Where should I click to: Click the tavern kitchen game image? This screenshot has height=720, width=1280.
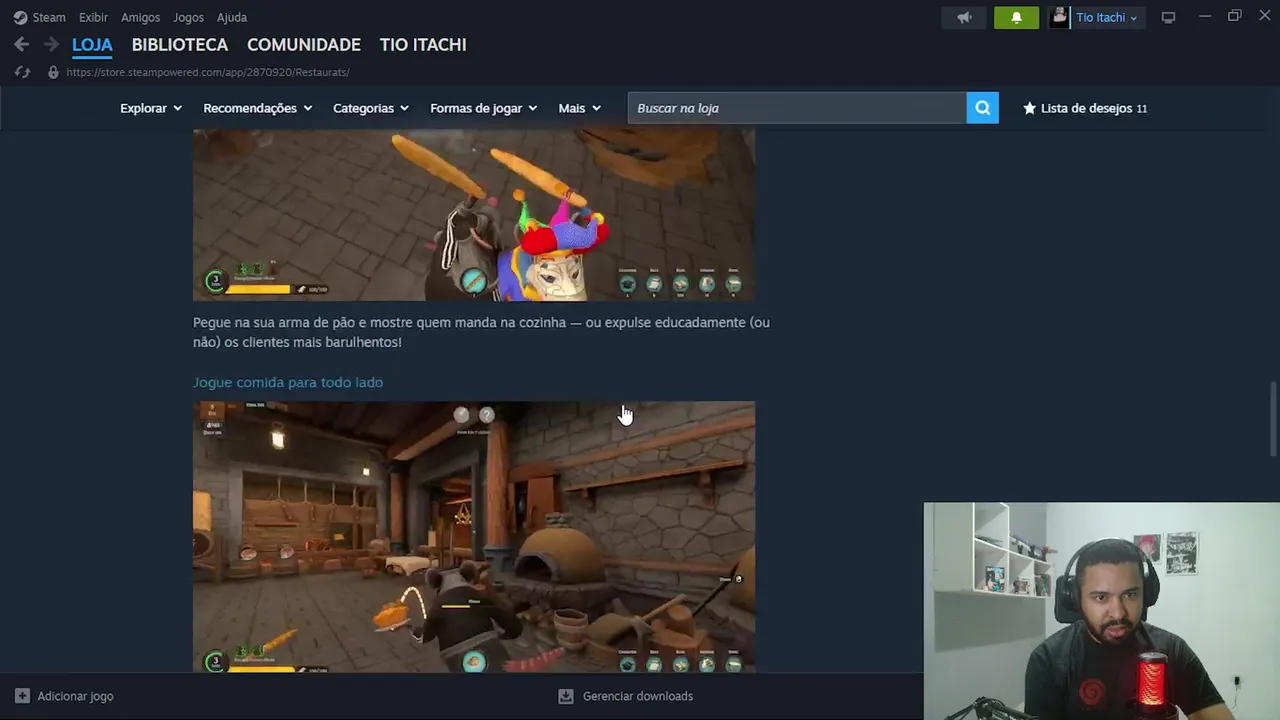pos(474,537)
